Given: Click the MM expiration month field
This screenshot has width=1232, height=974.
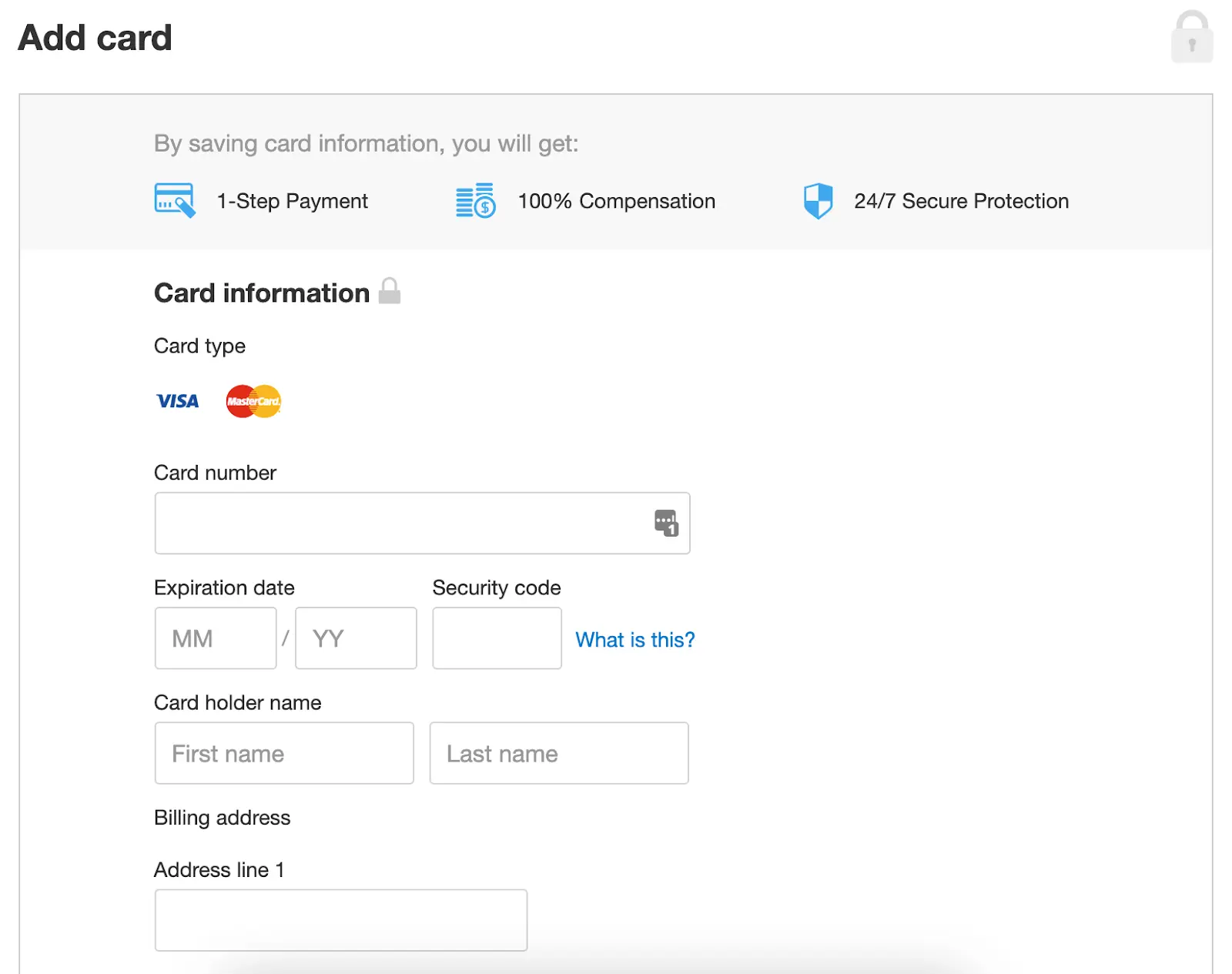Looking at the screenshot, I should 216,638.
